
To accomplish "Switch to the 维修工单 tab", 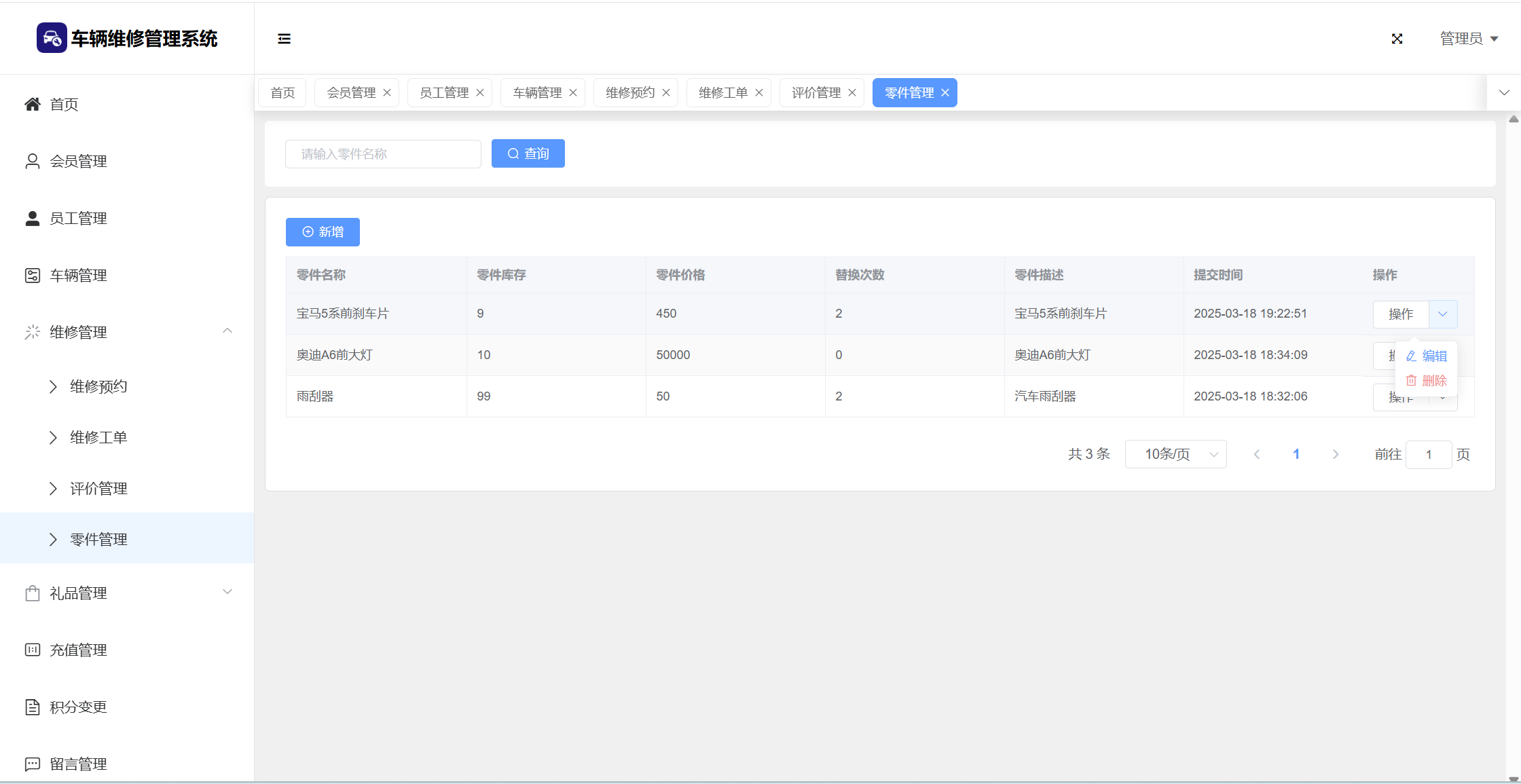I will pyautogui.click(x=722, y=93).
